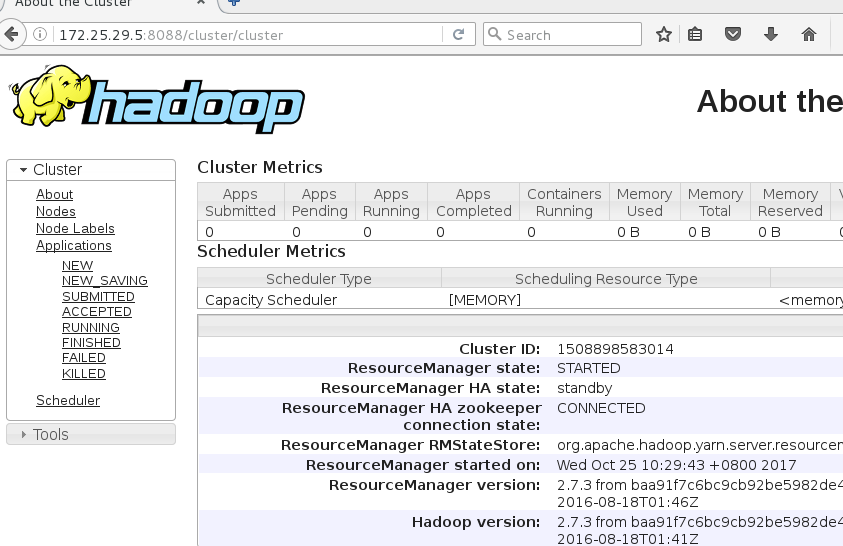The width and height of the screenshot is (843, 546).
Task: Filter applications by KILLED state
Action: [84, 373]
